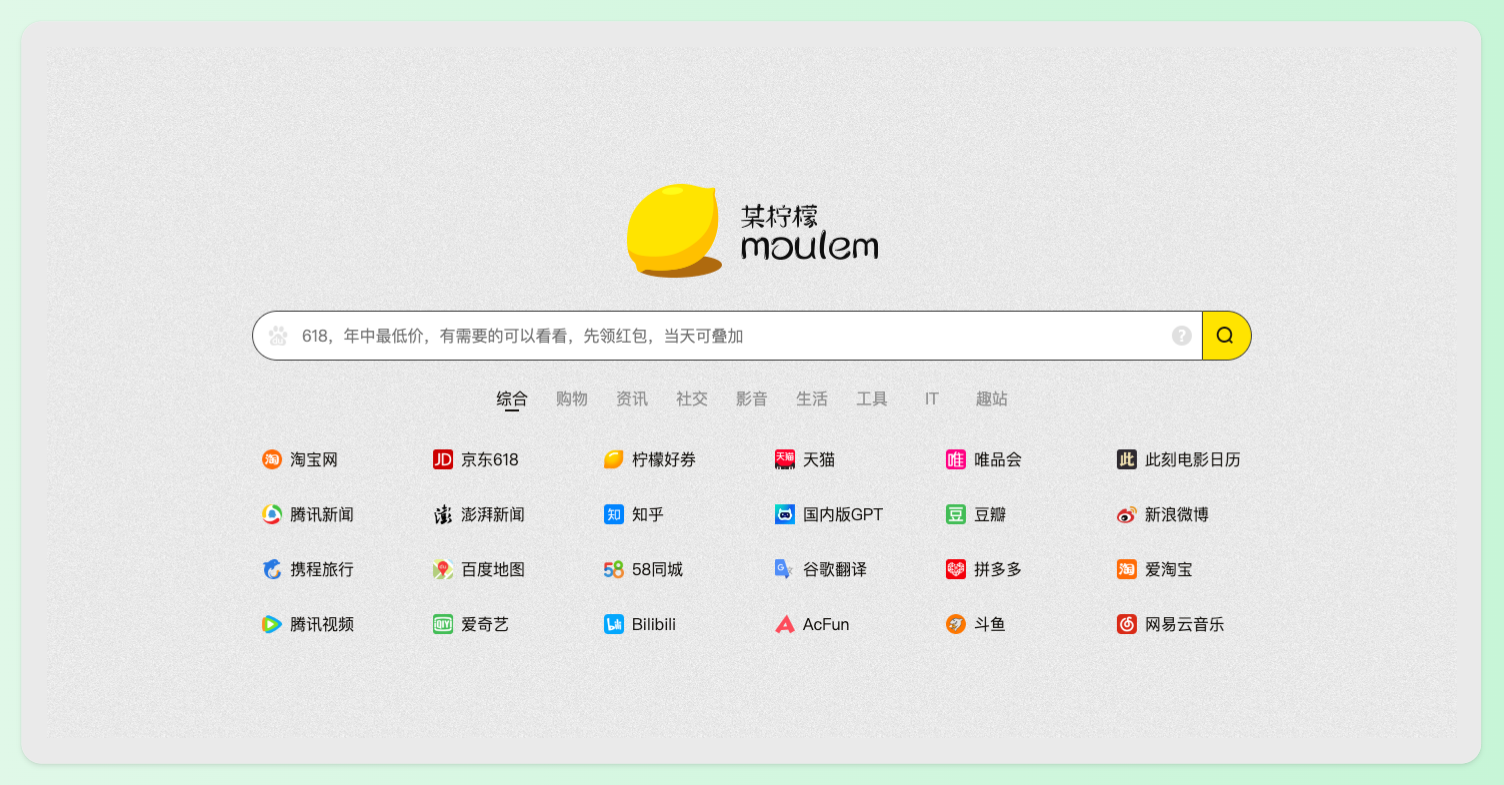1504x785 pixels.
Task: Visit the 爱奇艺 link
Action: coord(485,625)
